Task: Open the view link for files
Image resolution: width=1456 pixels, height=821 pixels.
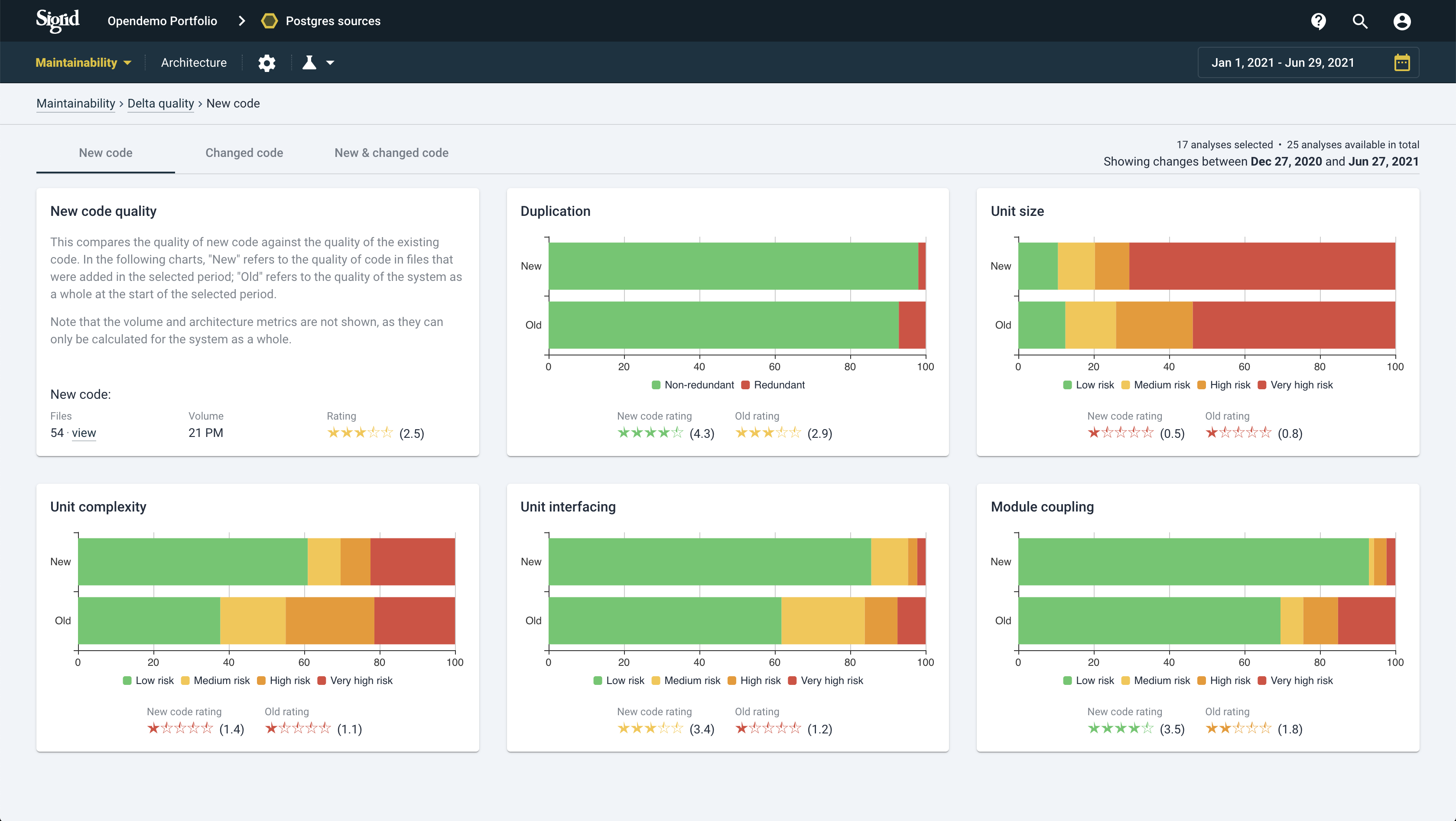Action: click(84, 433)
